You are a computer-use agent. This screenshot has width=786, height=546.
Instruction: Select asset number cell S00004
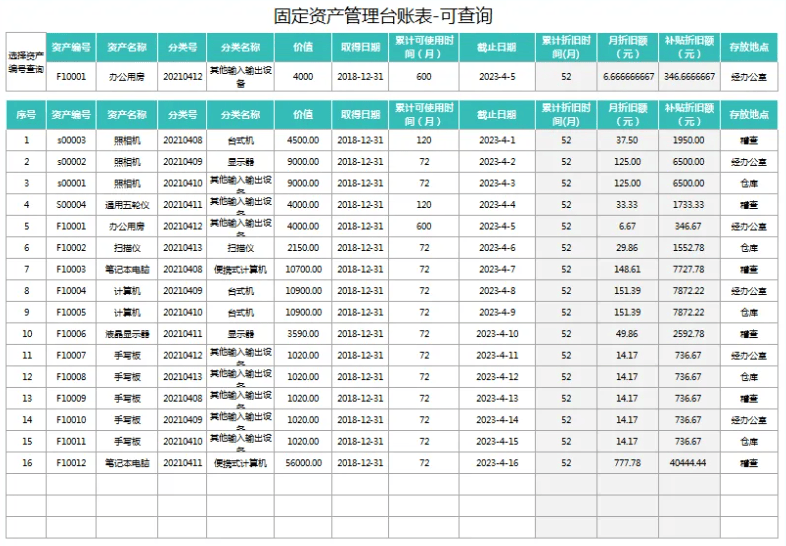point(71,205)
